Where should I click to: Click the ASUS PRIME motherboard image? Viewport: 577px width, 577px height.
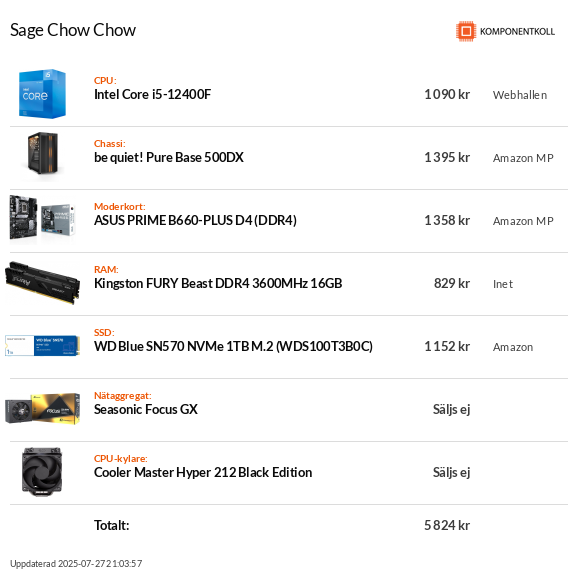[x=42, y=219]
